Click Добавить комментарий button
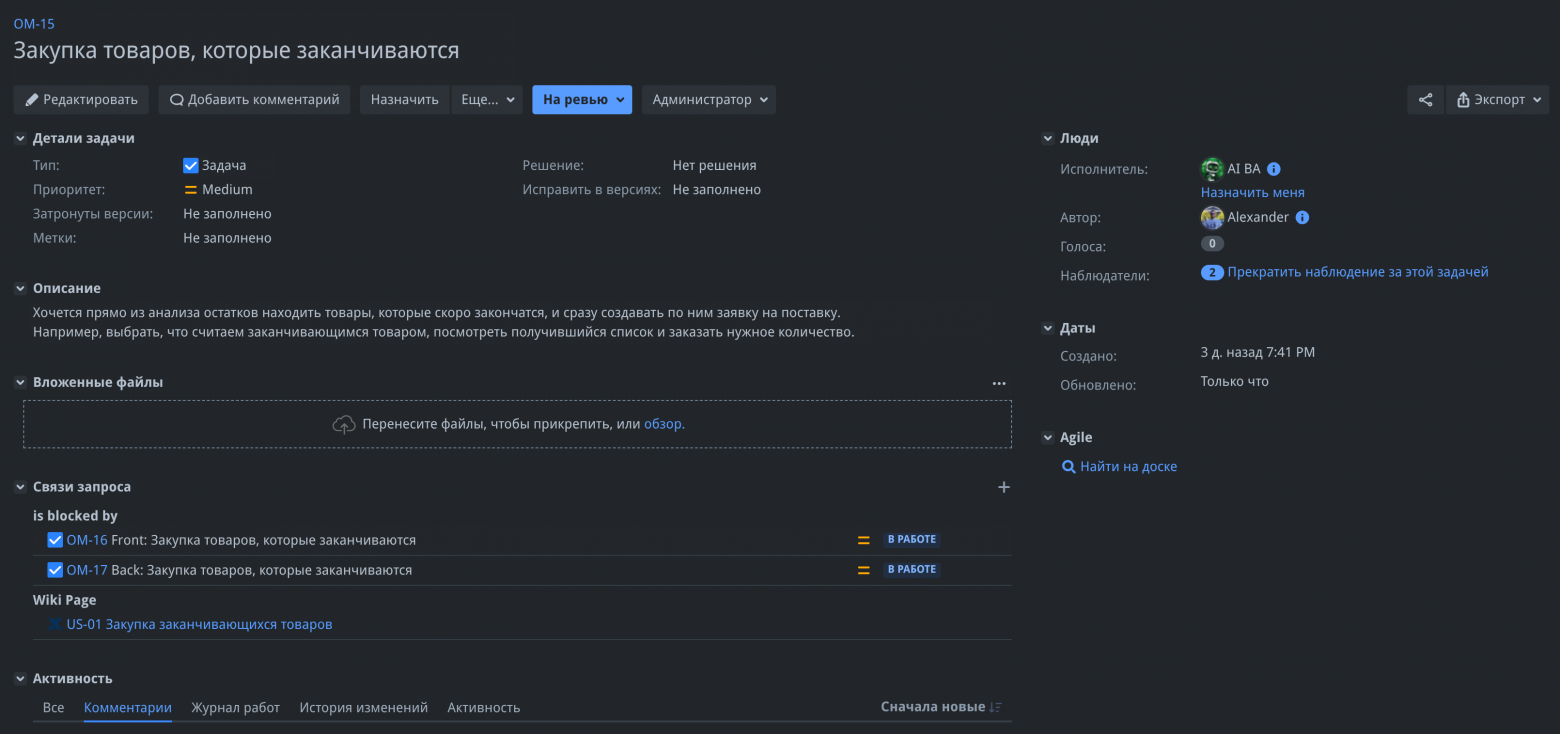1560x734 pixels. click(x=254, y=100)
